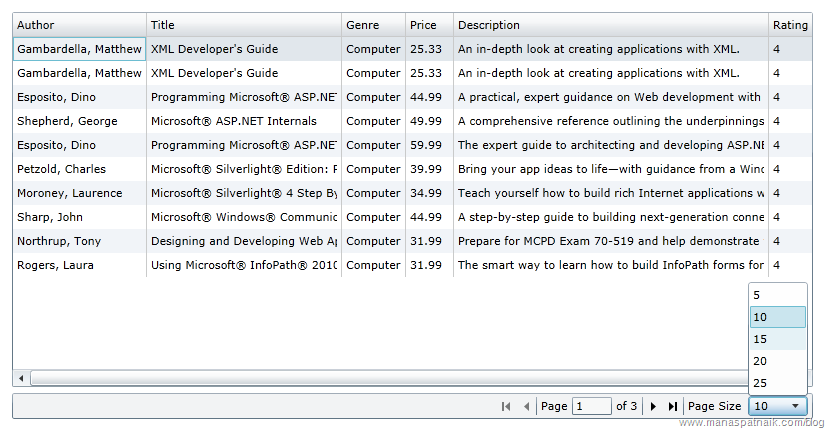This screenshot has height=428, width=825.
Task: Select author cell Petzold, Charles
Action: [79, 169]
